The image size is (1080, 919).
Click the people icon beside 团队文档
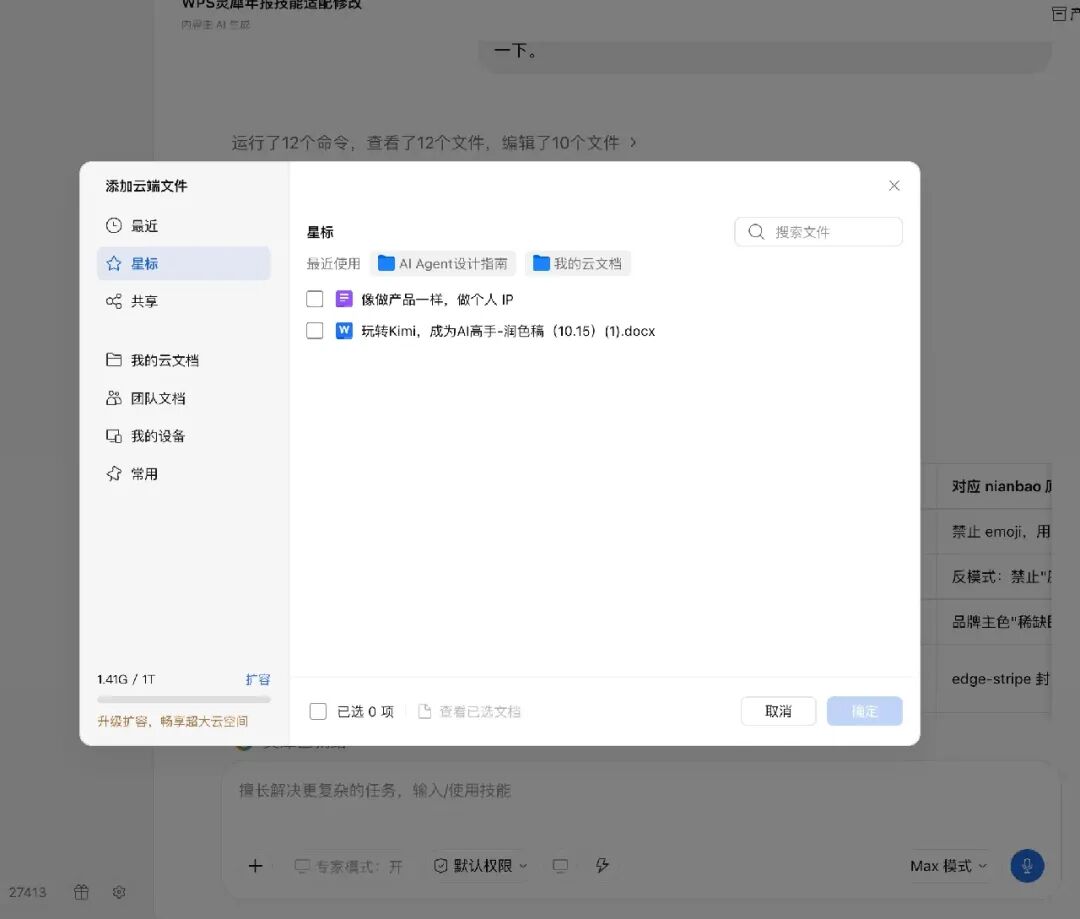point(114,398)
